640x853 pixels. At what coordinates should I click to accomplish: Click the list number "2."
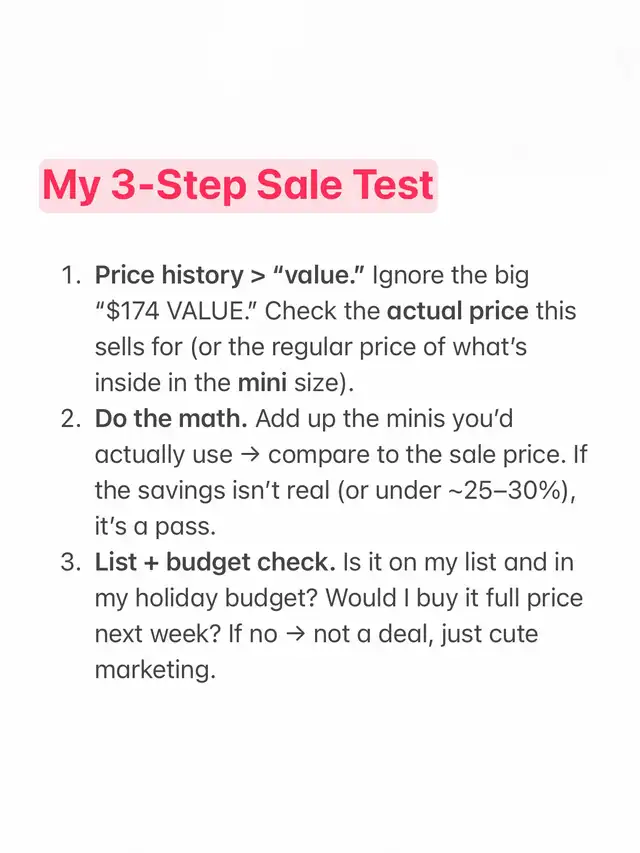72,418
